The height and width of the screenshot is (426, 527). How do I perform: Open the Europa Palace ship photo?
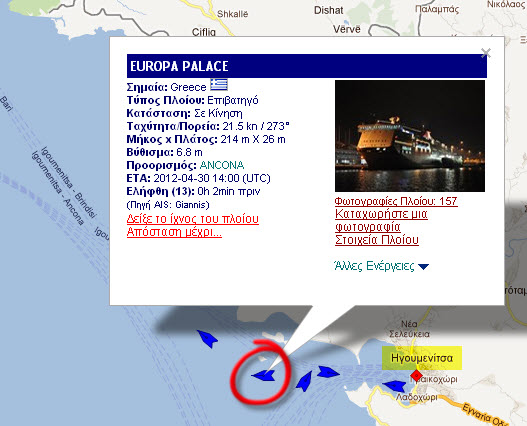coord(410,136)
